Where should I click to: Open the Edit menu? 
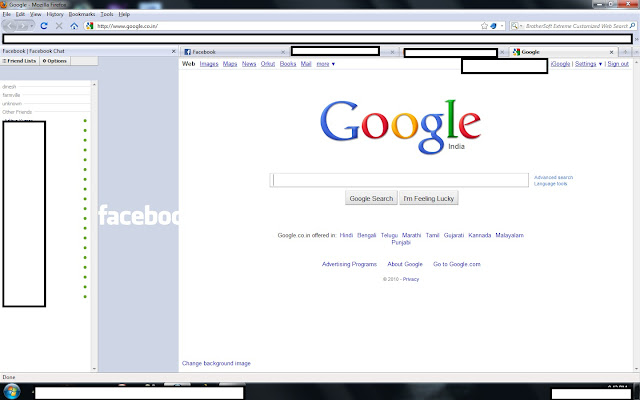20,14
